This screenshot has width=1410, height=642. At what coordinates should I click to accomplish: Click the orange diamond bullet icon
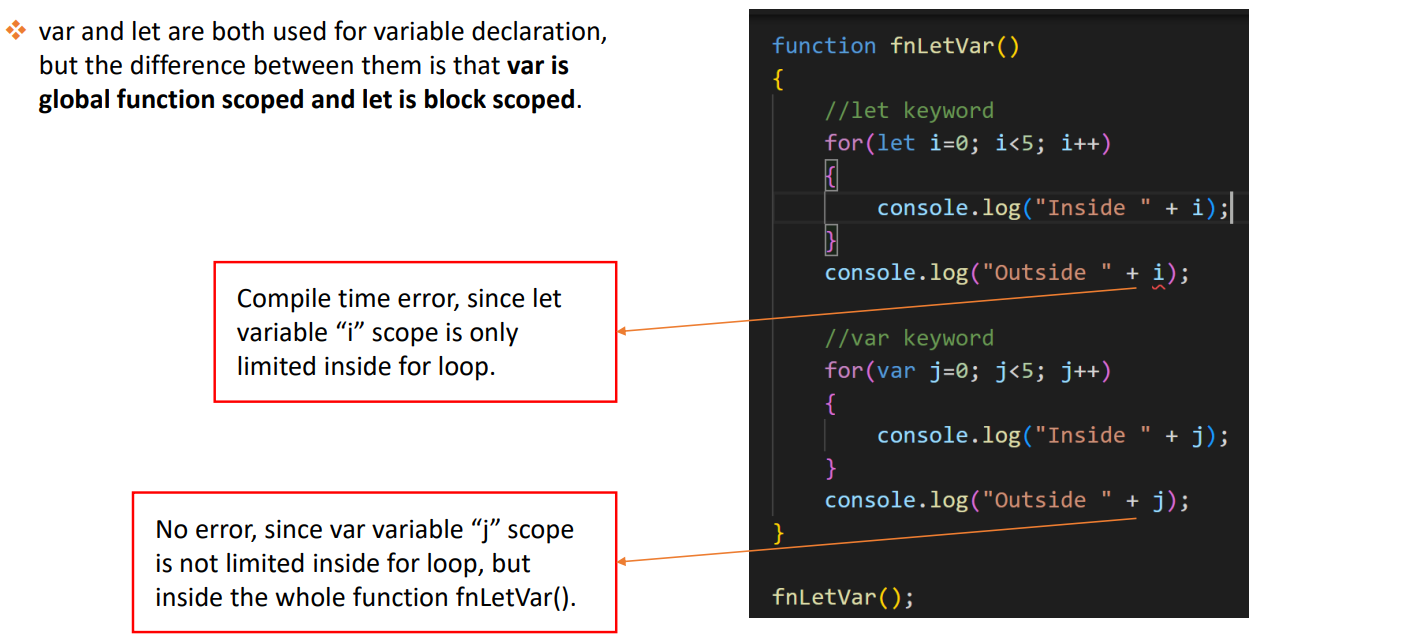pos(16,32)
